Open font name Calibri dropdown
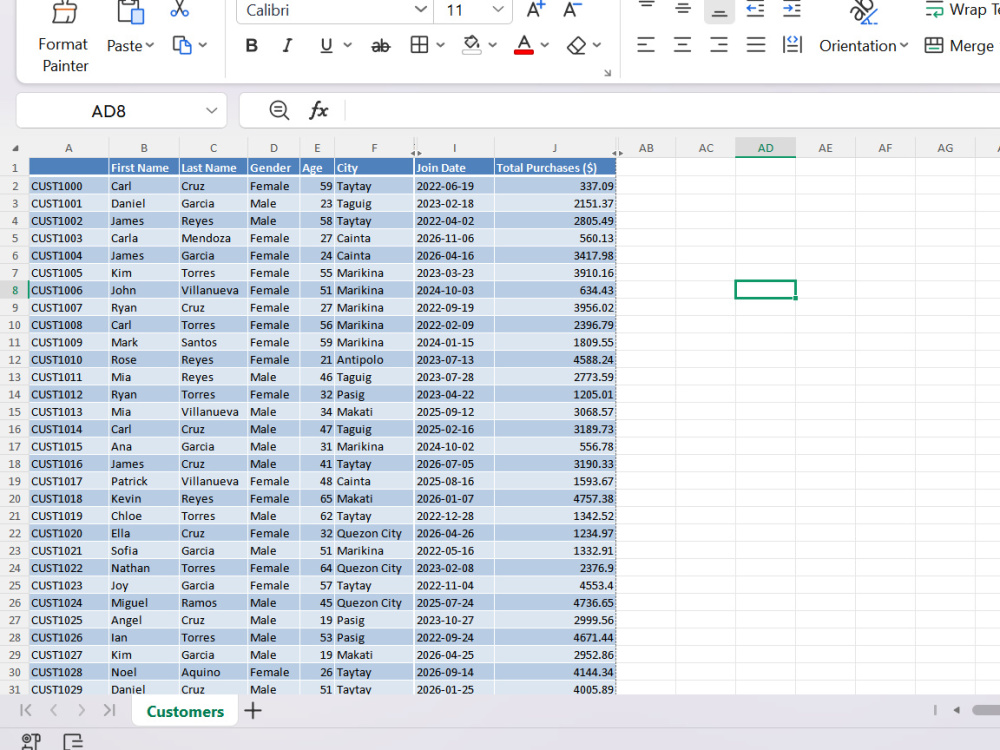 coord(420,10)
